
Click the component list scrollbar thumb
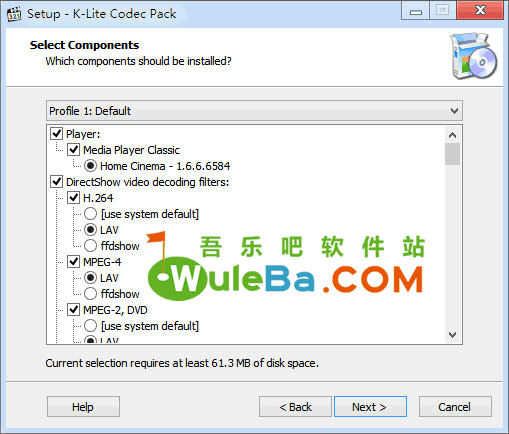452,154
